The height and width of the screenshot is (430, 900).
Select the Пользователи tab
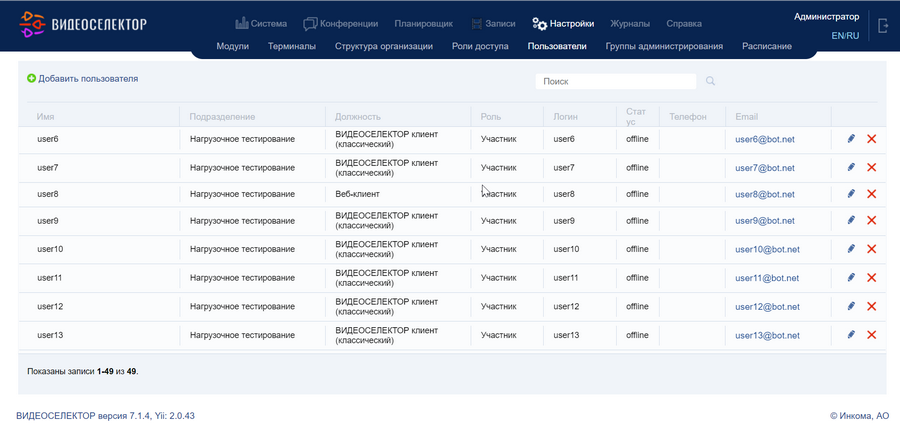pyautogui.click(x=557, y=47)
